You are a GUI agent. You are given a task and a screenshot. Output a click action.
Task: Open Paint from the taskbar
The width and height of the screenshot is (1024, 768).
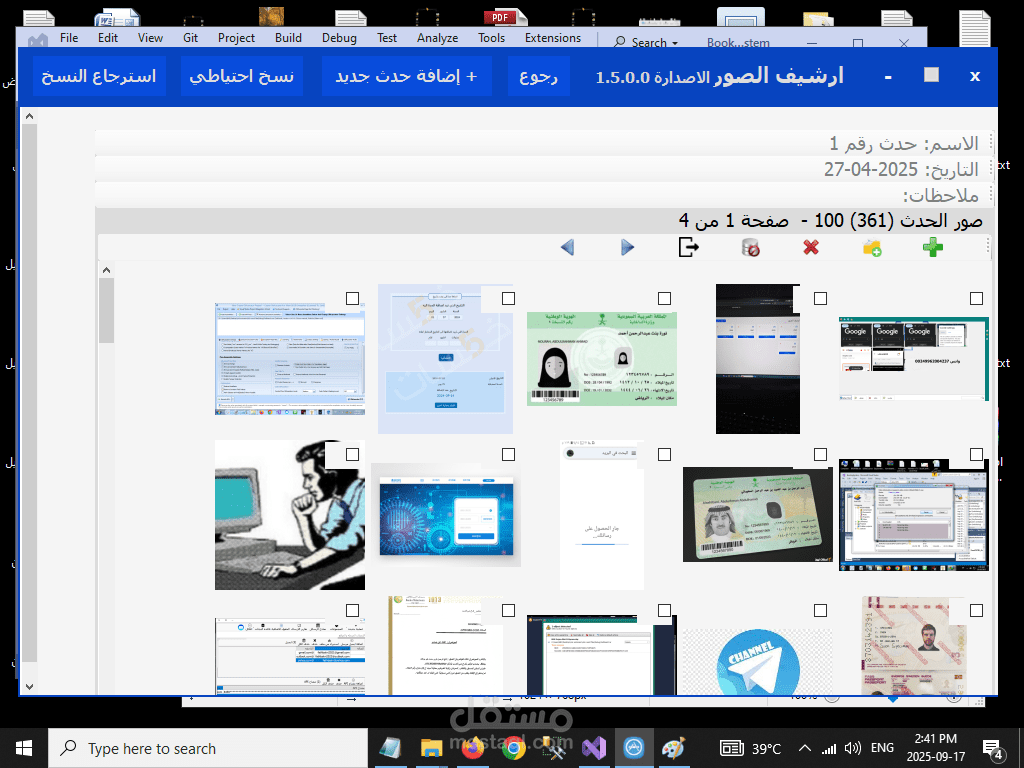[673, 748]
